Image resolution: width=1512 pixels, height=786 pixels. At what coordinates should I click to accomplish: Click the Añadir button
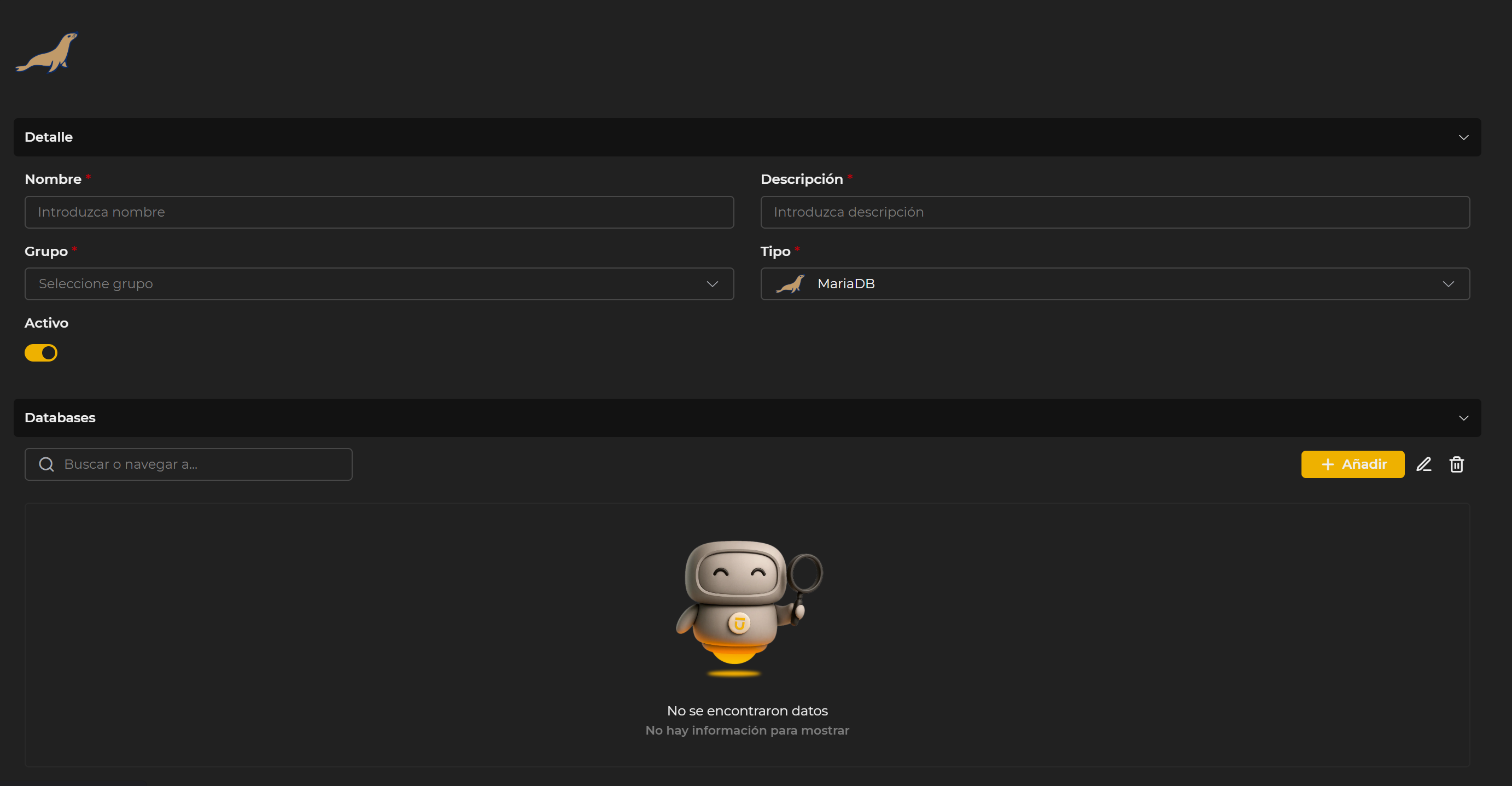tap(1353, 464)
